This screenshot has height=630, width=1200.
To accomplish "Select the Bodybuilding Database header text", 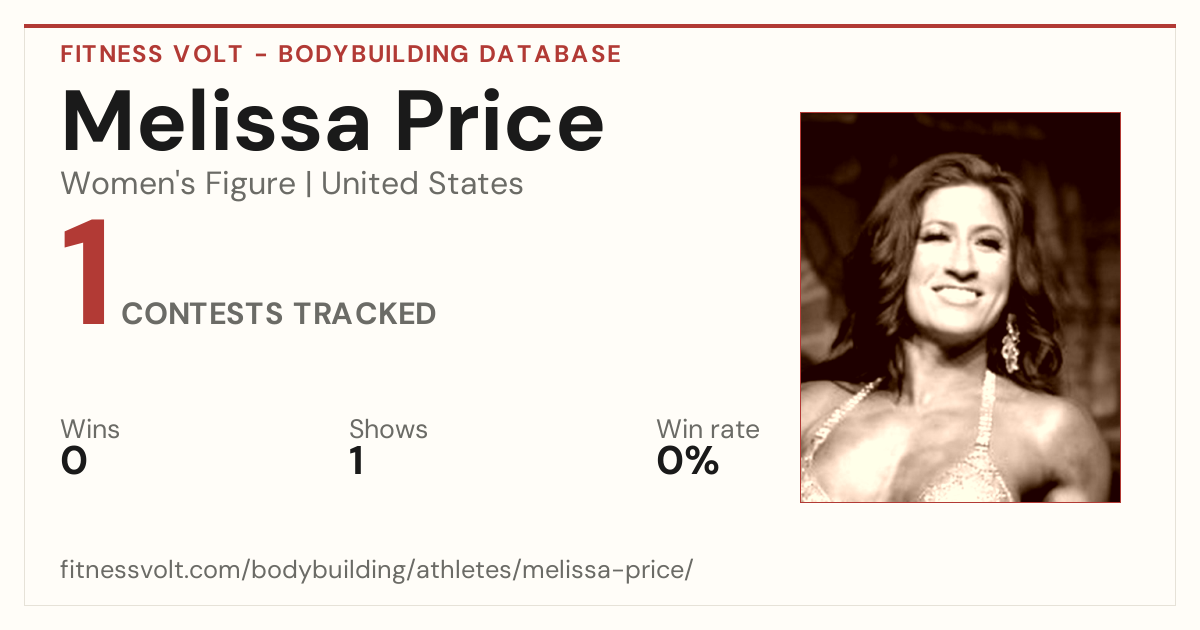I will click(x=450, y=54).
